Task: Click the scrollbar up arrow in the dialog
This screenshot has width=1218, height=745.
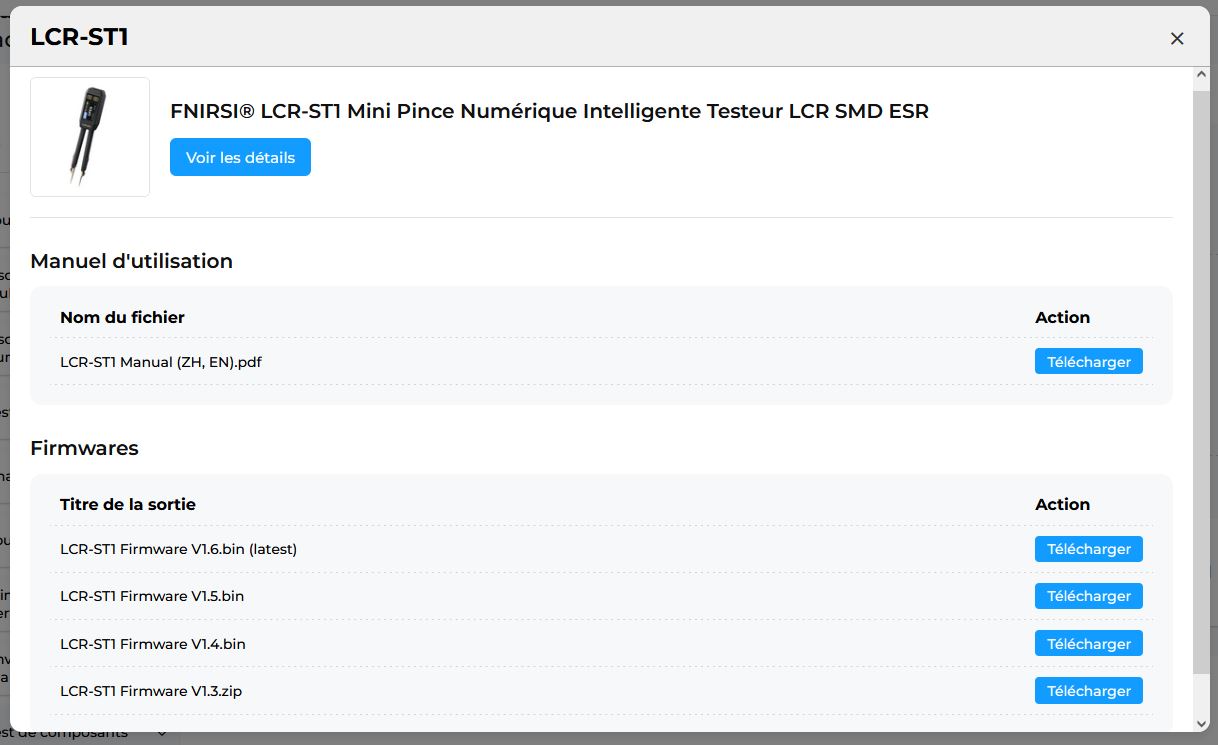Action: click(1201, 76)
